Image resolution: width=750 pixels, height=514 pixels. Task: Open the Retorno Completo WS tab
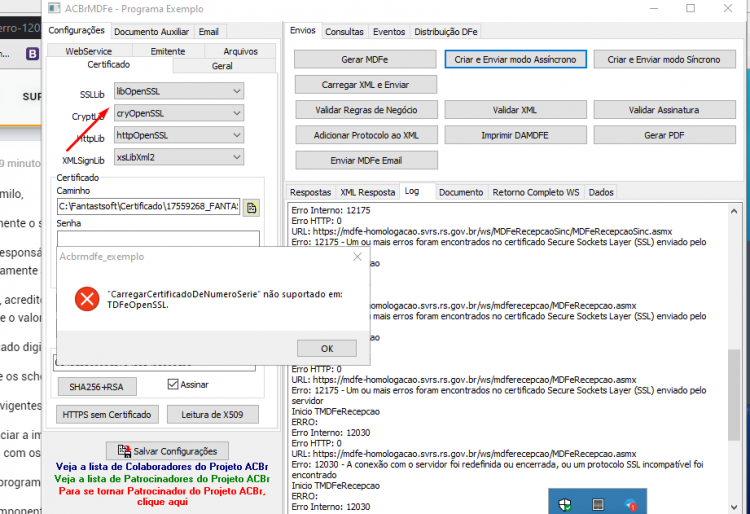click(x=536, y=192)
